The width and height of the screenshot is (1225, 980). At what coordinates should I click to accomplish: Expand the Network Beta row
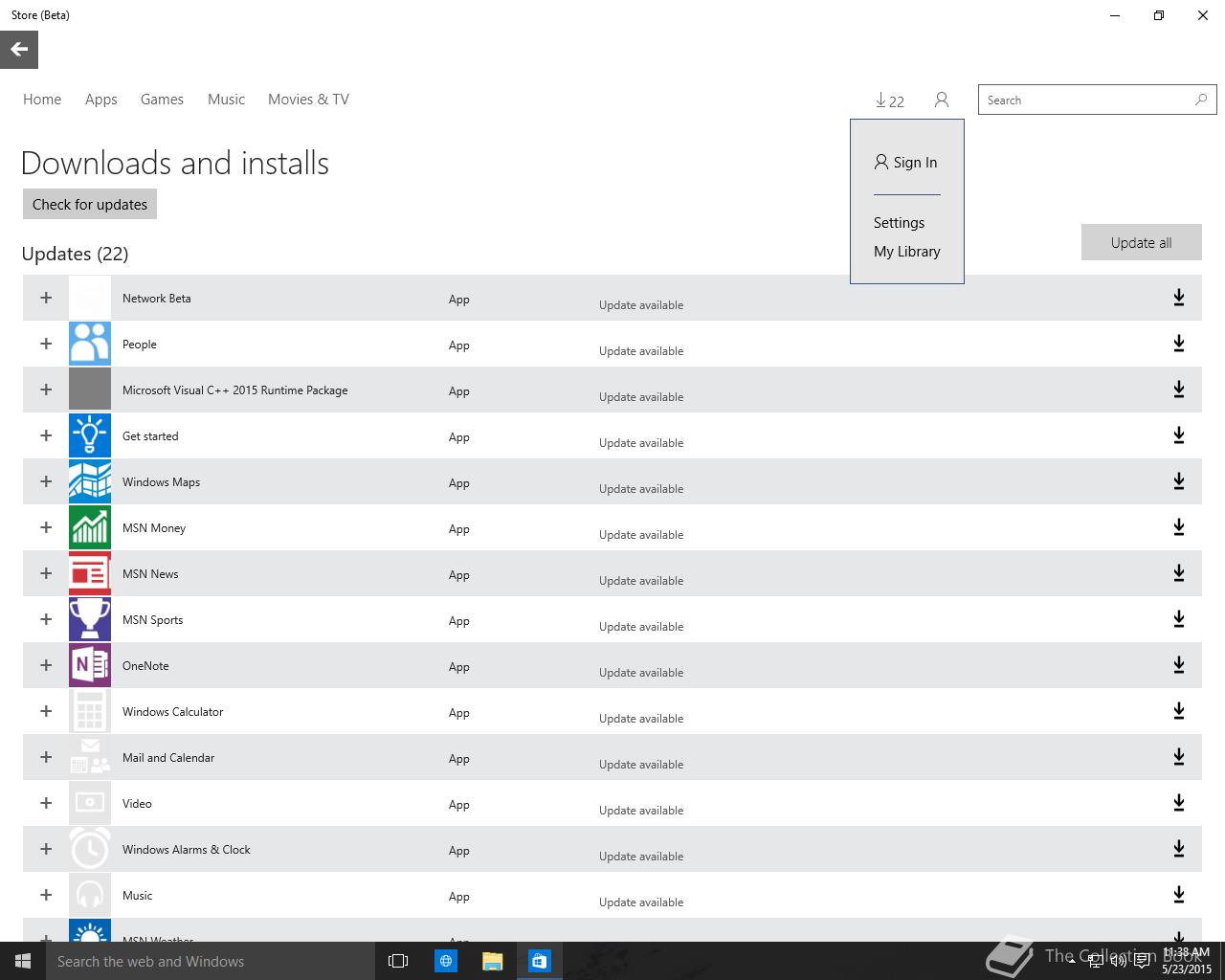[46, 298]
